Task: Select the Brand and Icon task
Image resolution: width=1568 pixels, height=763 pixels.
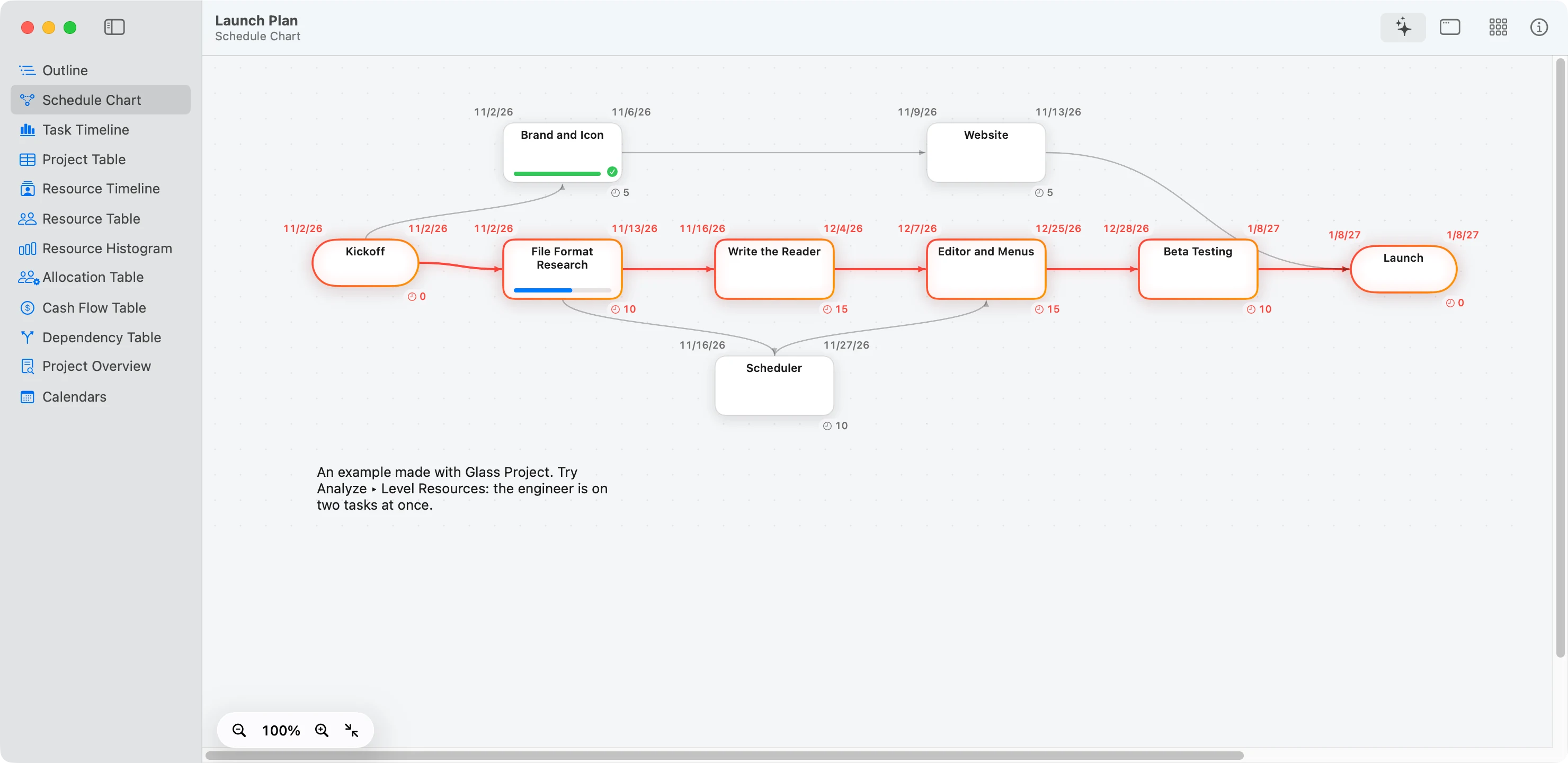Action: click(x=562, y=152)
